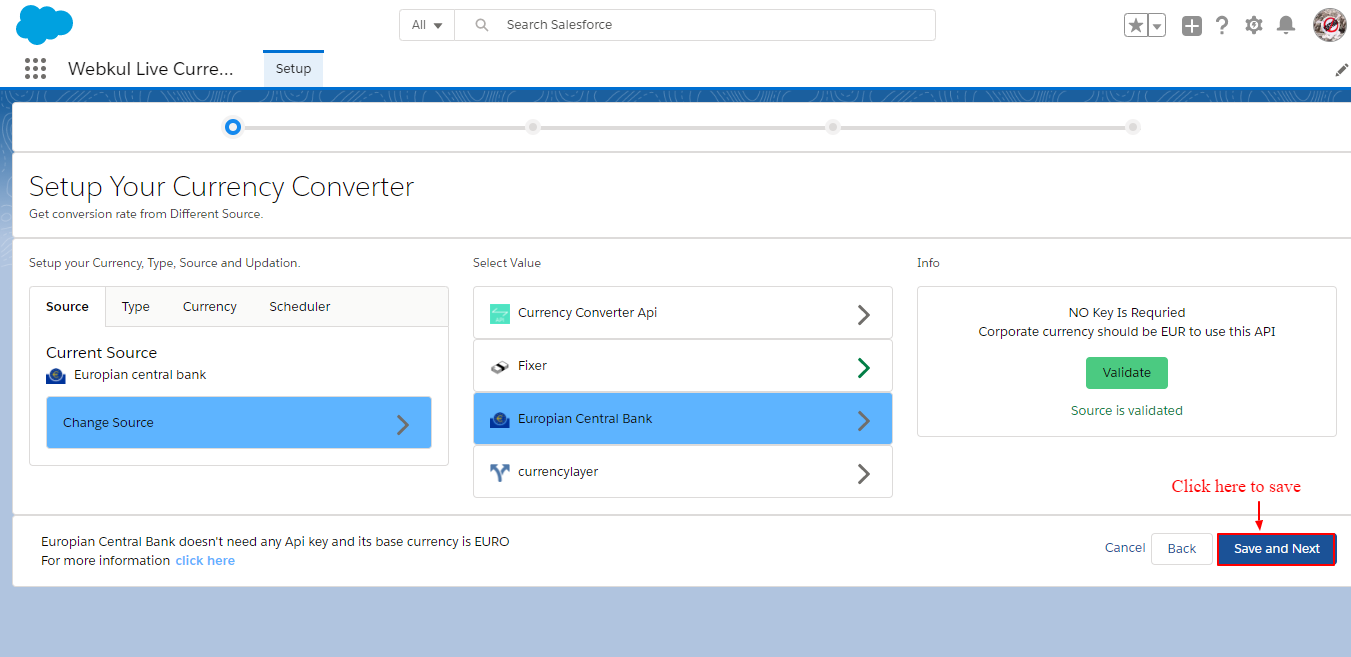Open the click here information link

205,560
